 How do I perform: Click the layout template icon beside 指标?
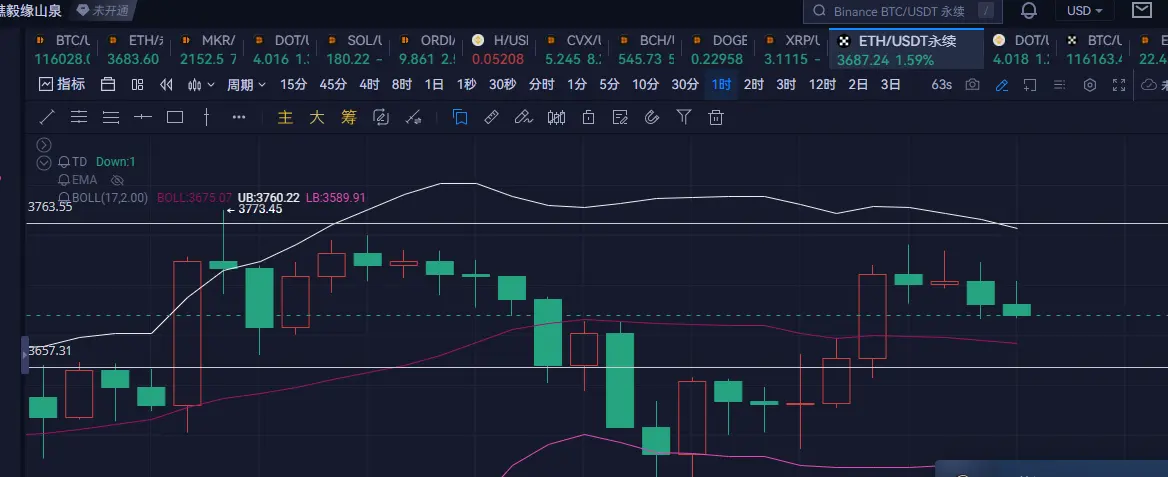point(108,85)
